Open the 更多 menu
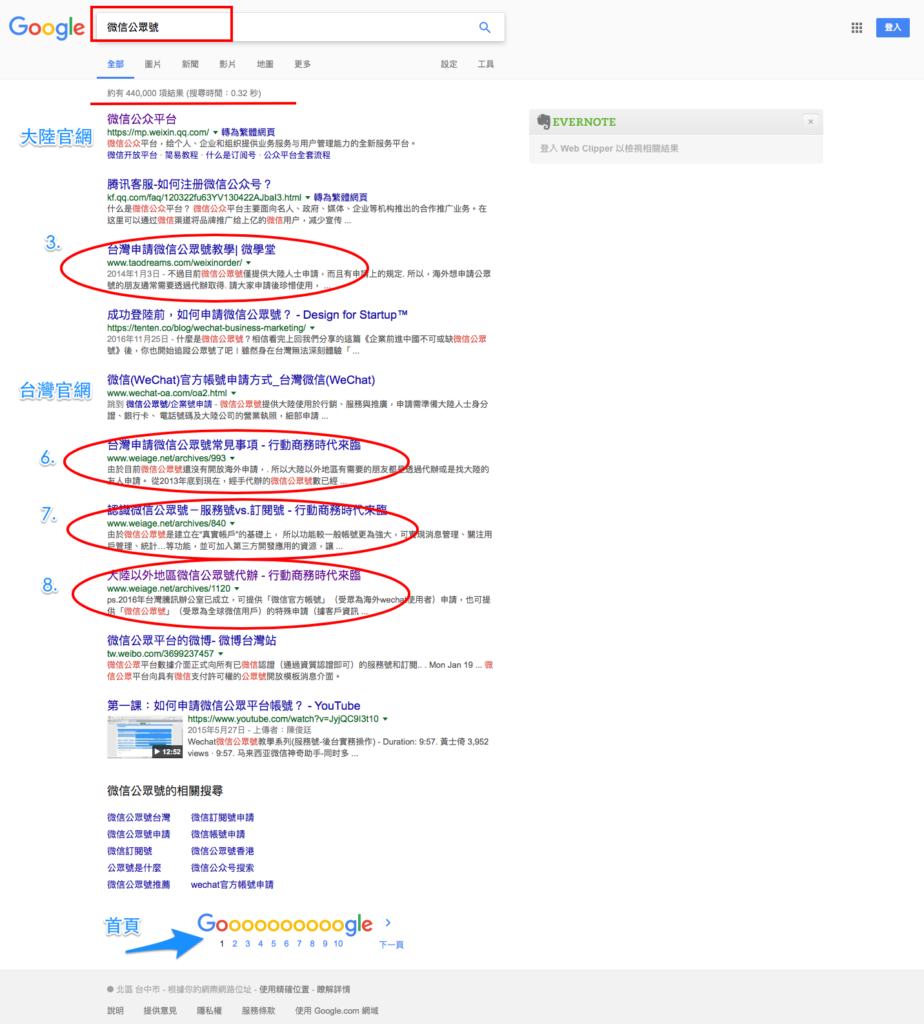Viewport: 924px width, 1024px height. click(x=302, y=64)
